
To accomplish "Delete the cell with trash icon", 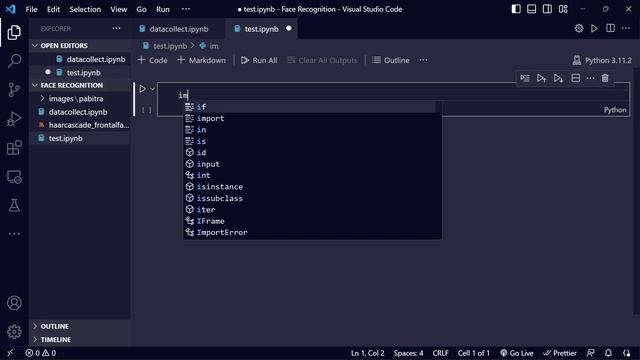I will click(x=605, y=78).
